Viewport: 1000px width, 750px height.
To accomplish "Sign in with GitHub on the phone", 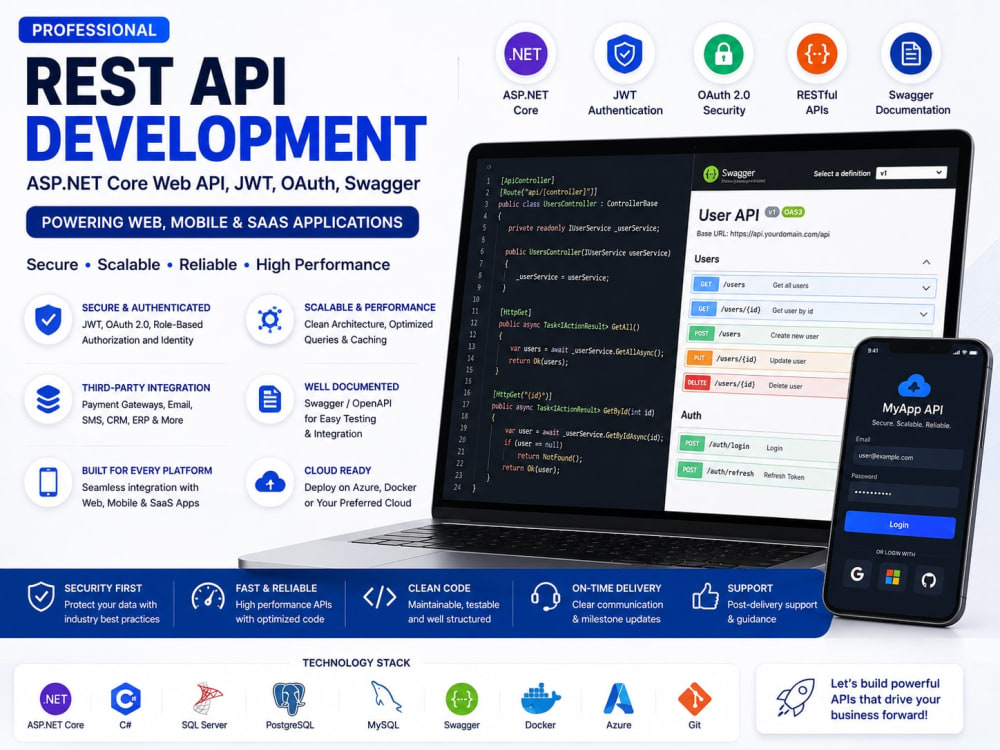I will 929,580.
